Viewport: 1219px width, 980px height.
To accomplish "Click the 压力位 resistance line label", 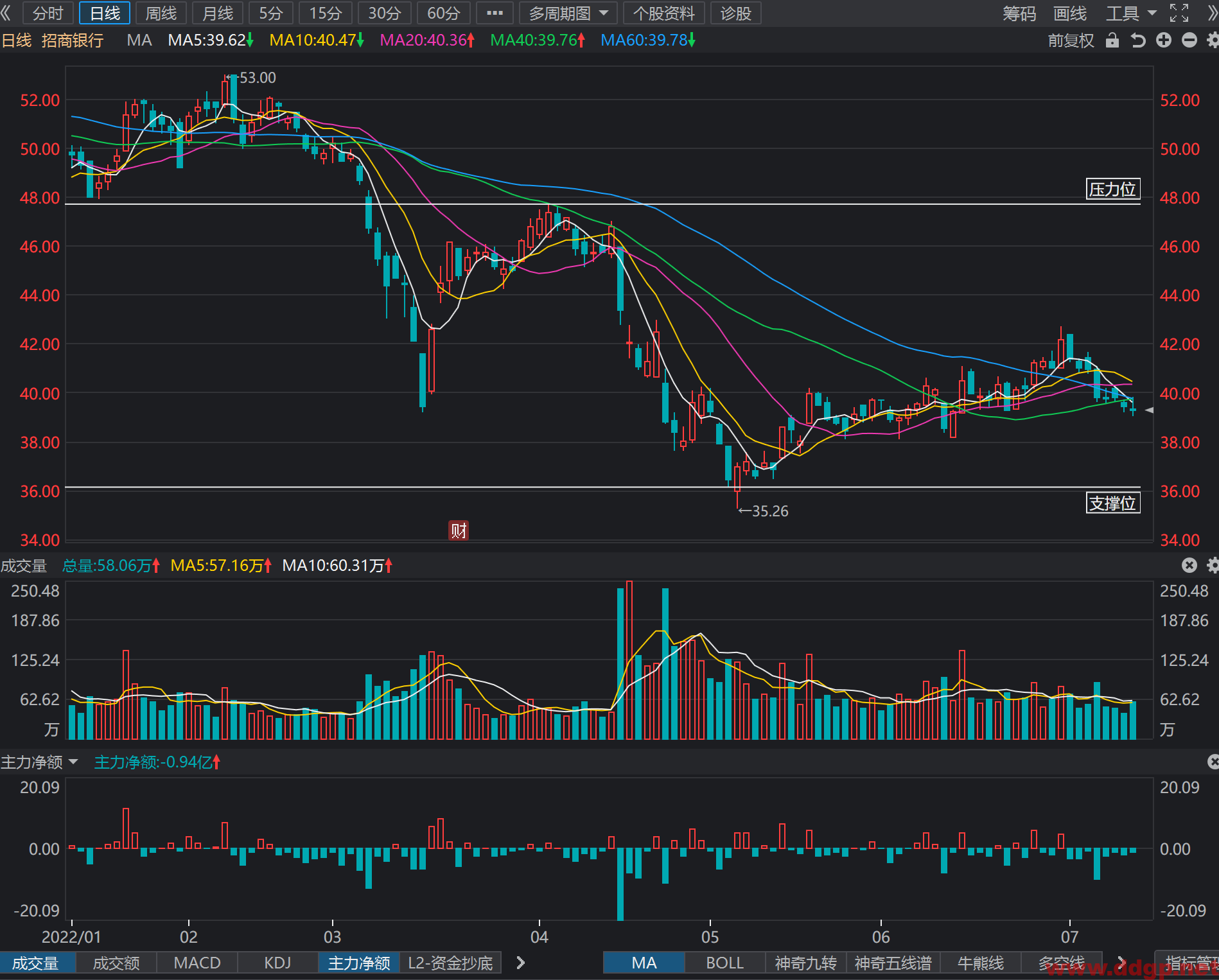I will click(1113, 189).
